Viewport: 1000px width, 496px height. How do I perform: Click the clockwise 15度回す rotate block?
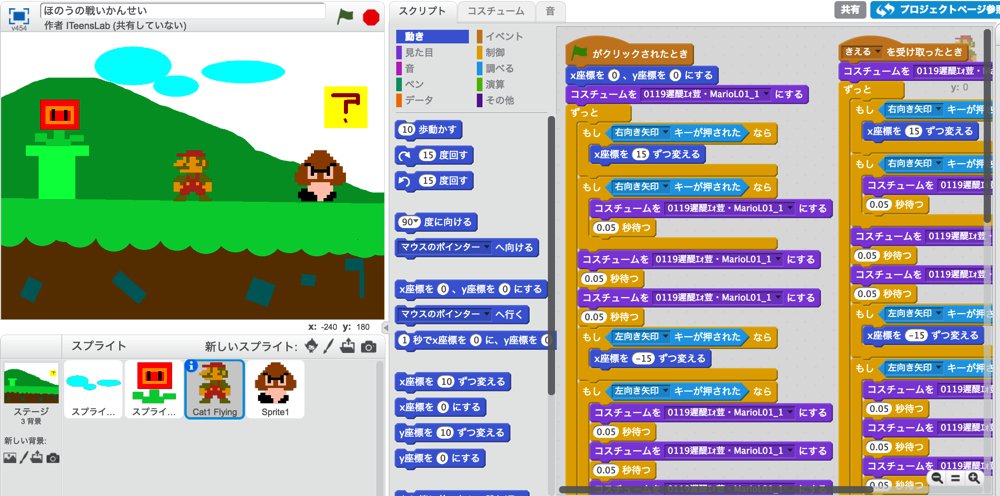coord(434,155)
